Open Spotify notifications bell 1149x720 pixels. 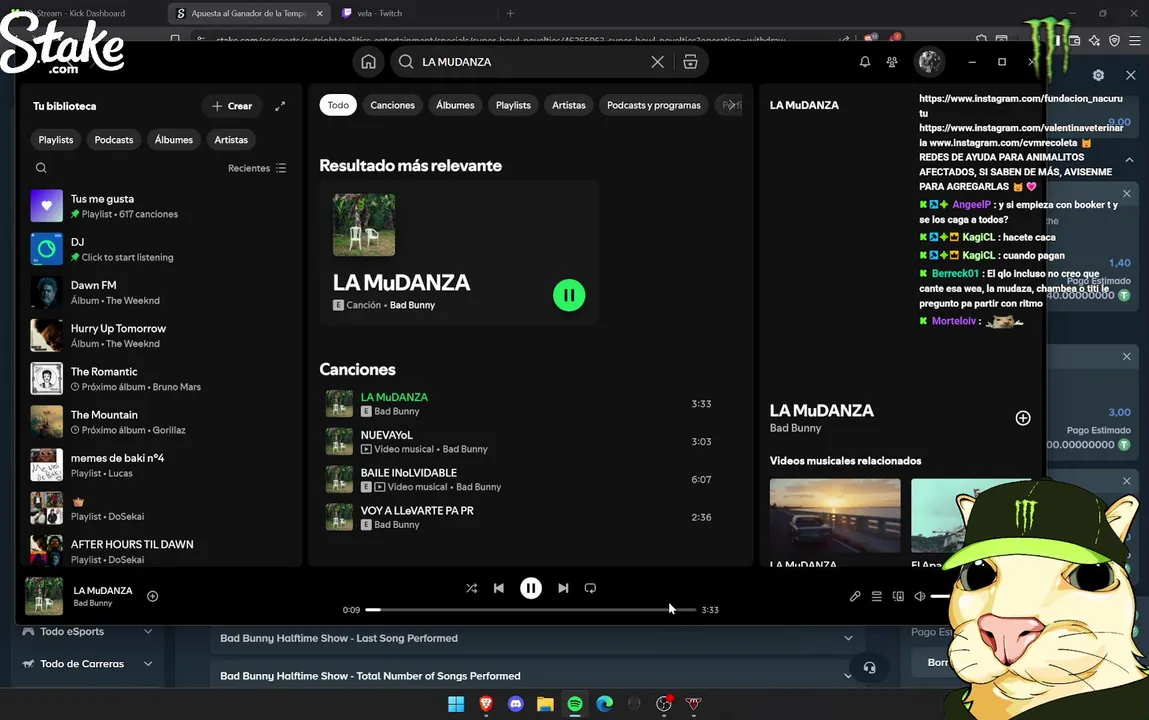(x=865, y=62)
